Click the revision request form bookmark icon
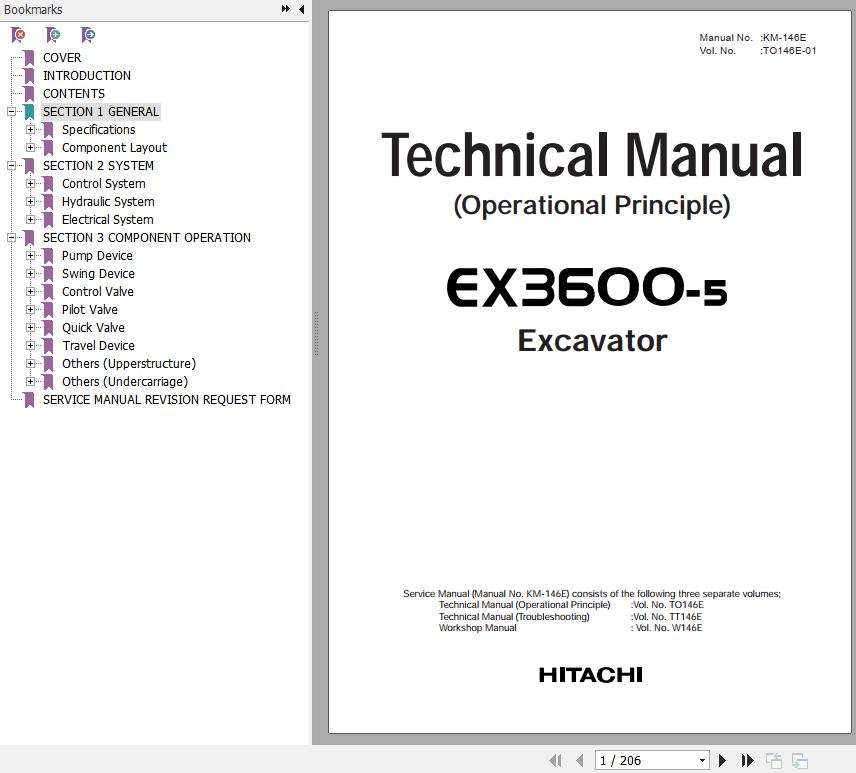The height and width of the screenshot is (773, 856). (29, 400)
